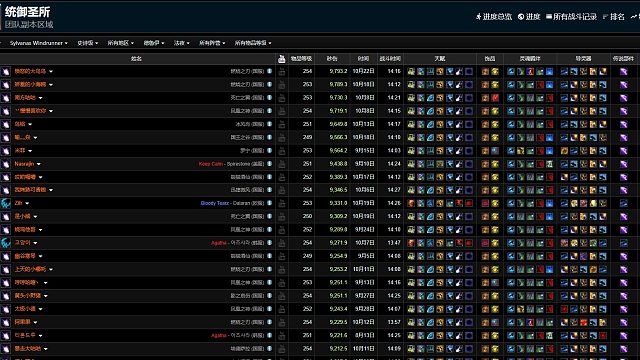Sort by the 姓名 column header

[x=136, y=59]
